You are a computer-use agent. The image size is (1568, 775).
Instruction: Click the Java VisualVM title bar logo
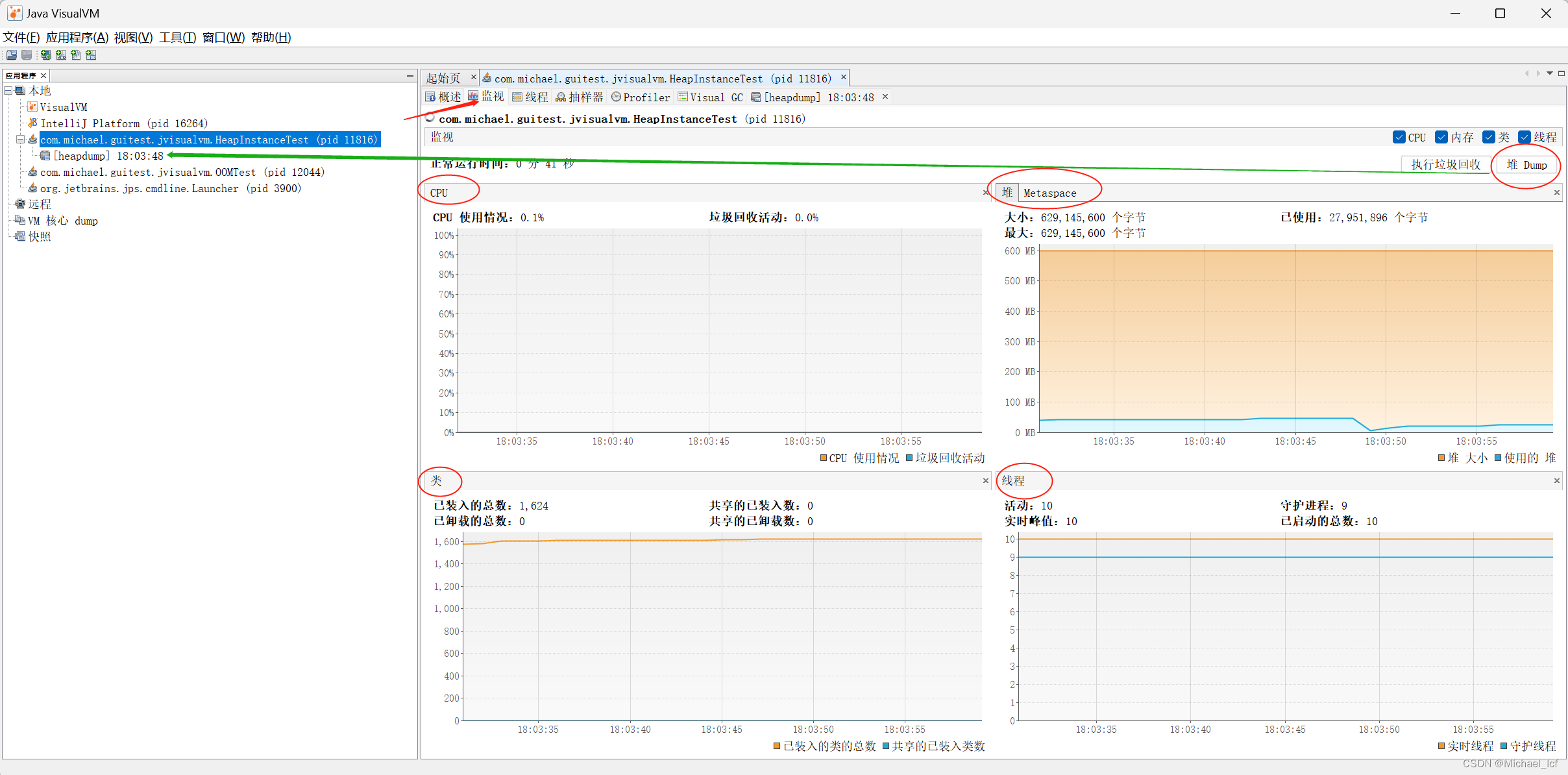tap(14, 13)
